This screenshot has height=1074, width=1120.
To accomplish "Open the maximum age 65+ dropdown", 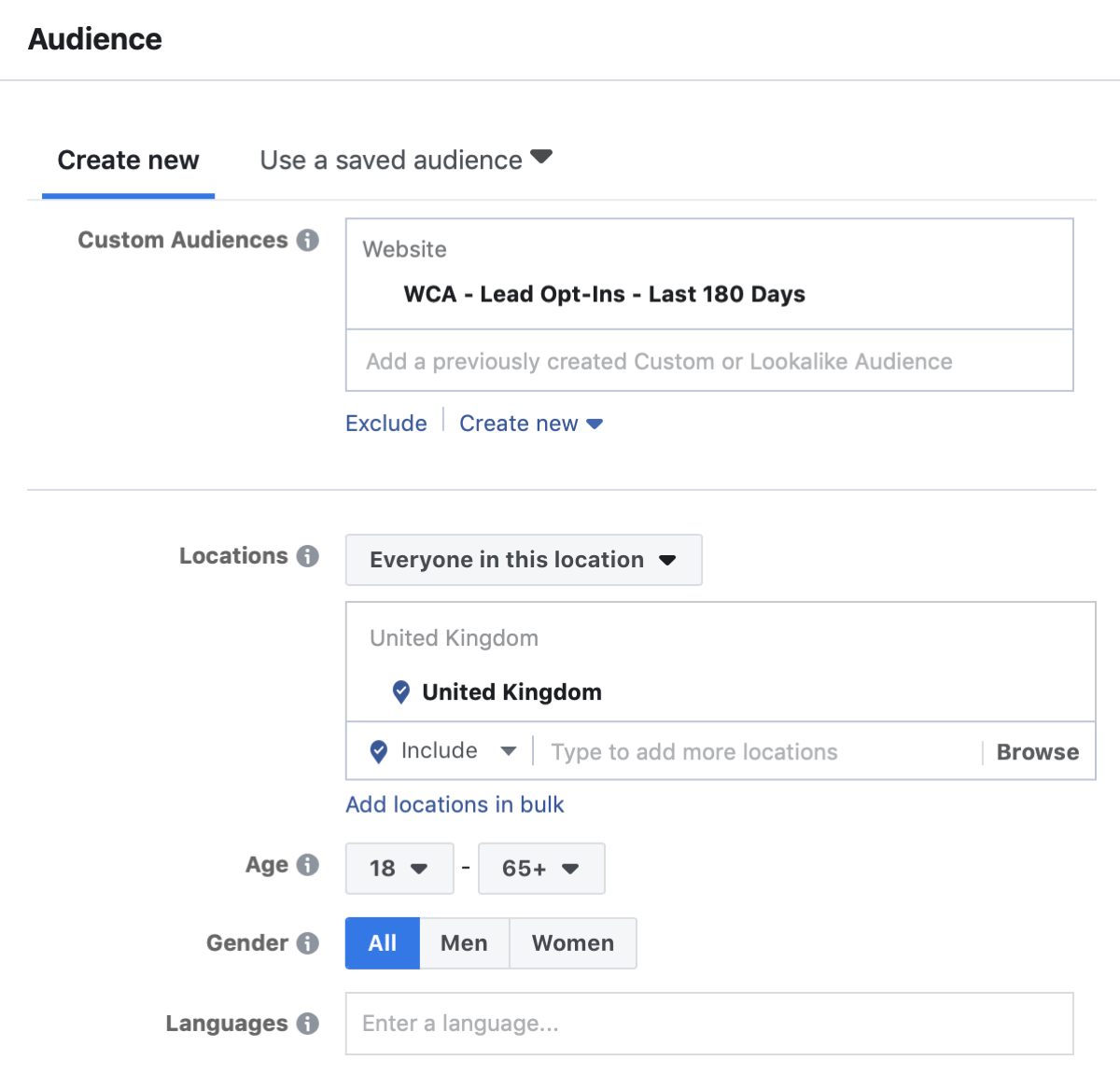I will tap(541, 869).
